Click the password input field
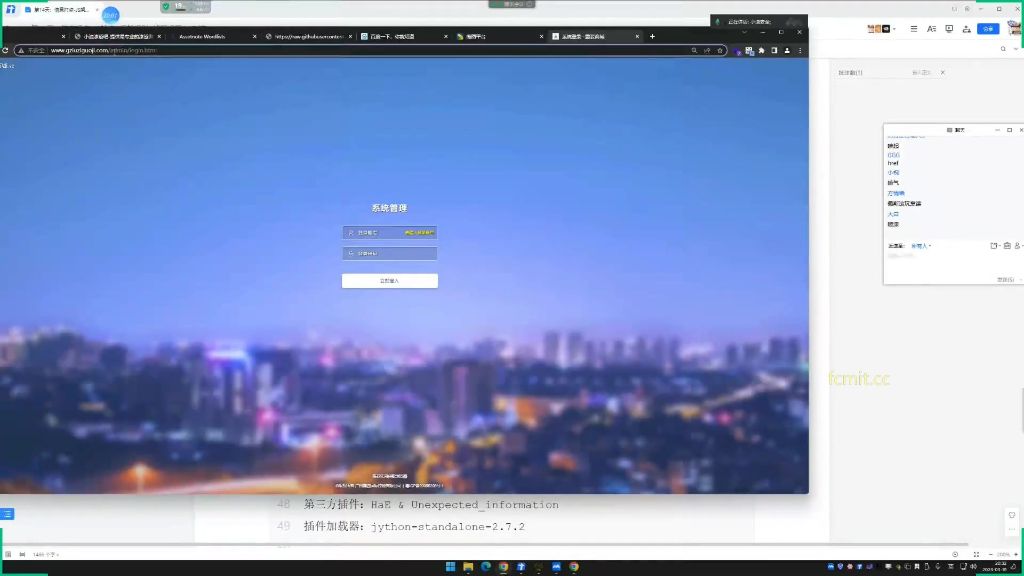The width and height of the screenshot is (1024, 576). point(390,253)
